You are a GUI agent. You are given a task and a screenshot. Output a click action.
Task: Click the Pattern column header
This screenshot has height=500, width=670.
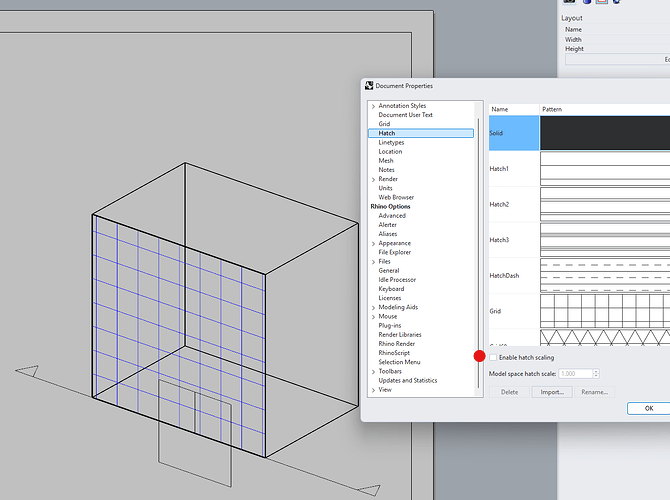[605, 109]
